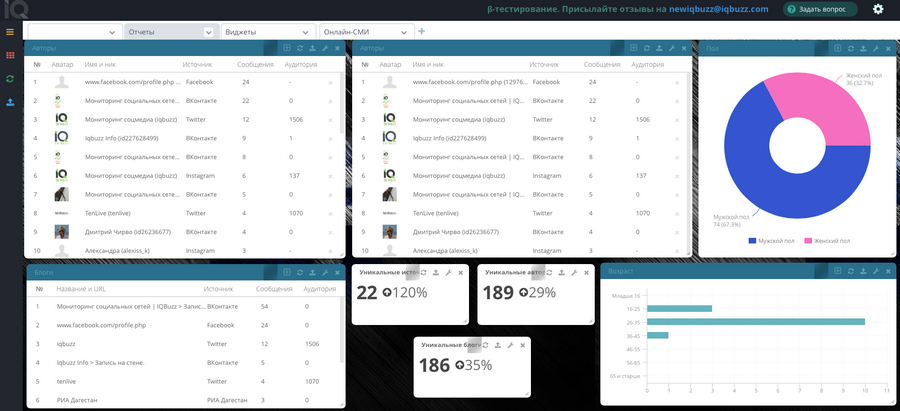The width and height of the screenshot is (900, 411).
Task: Sort left Авторы table by Сообщения column
Action: point(255,65)
